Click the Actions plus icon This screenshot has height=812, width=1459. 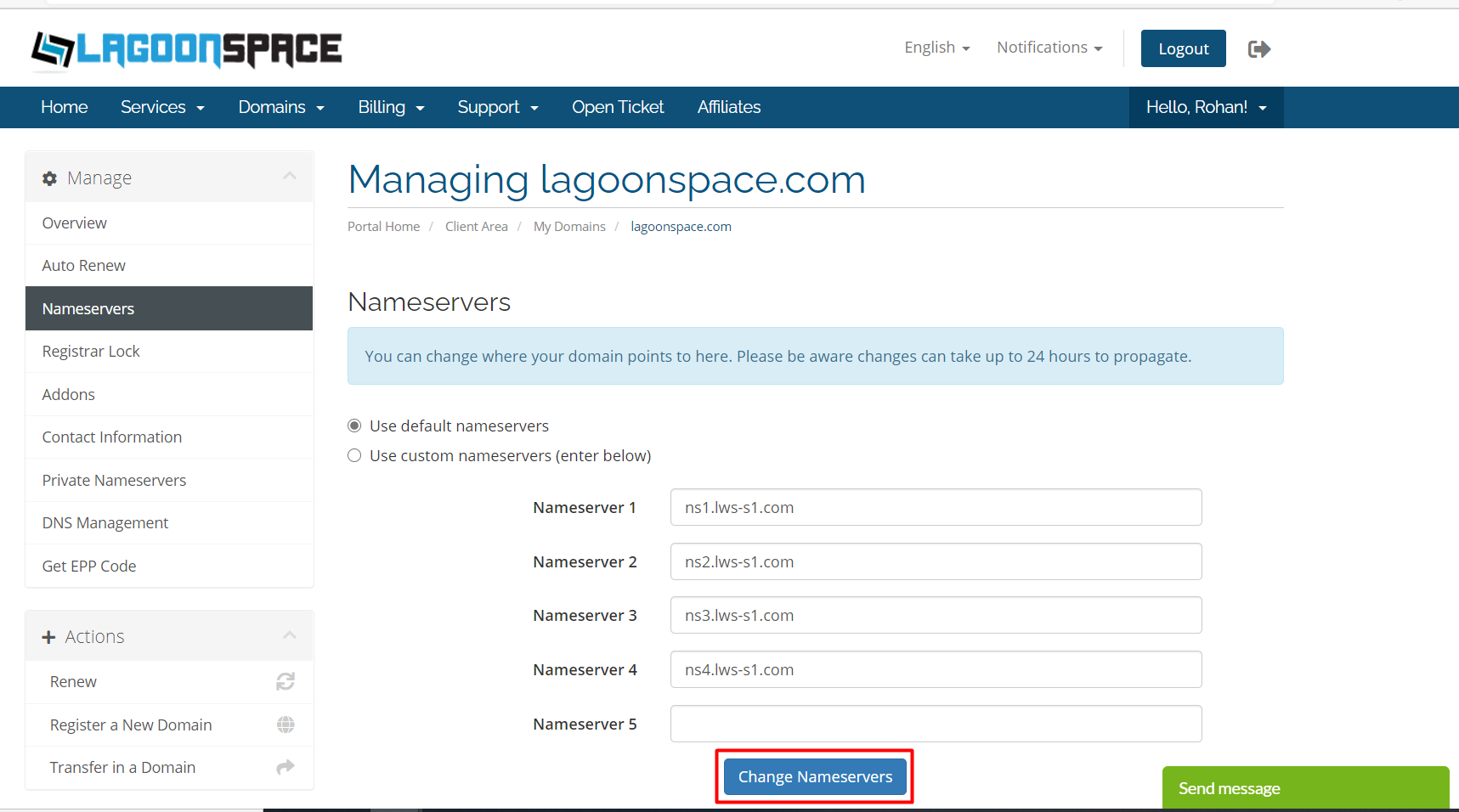(x=48, y=637)
